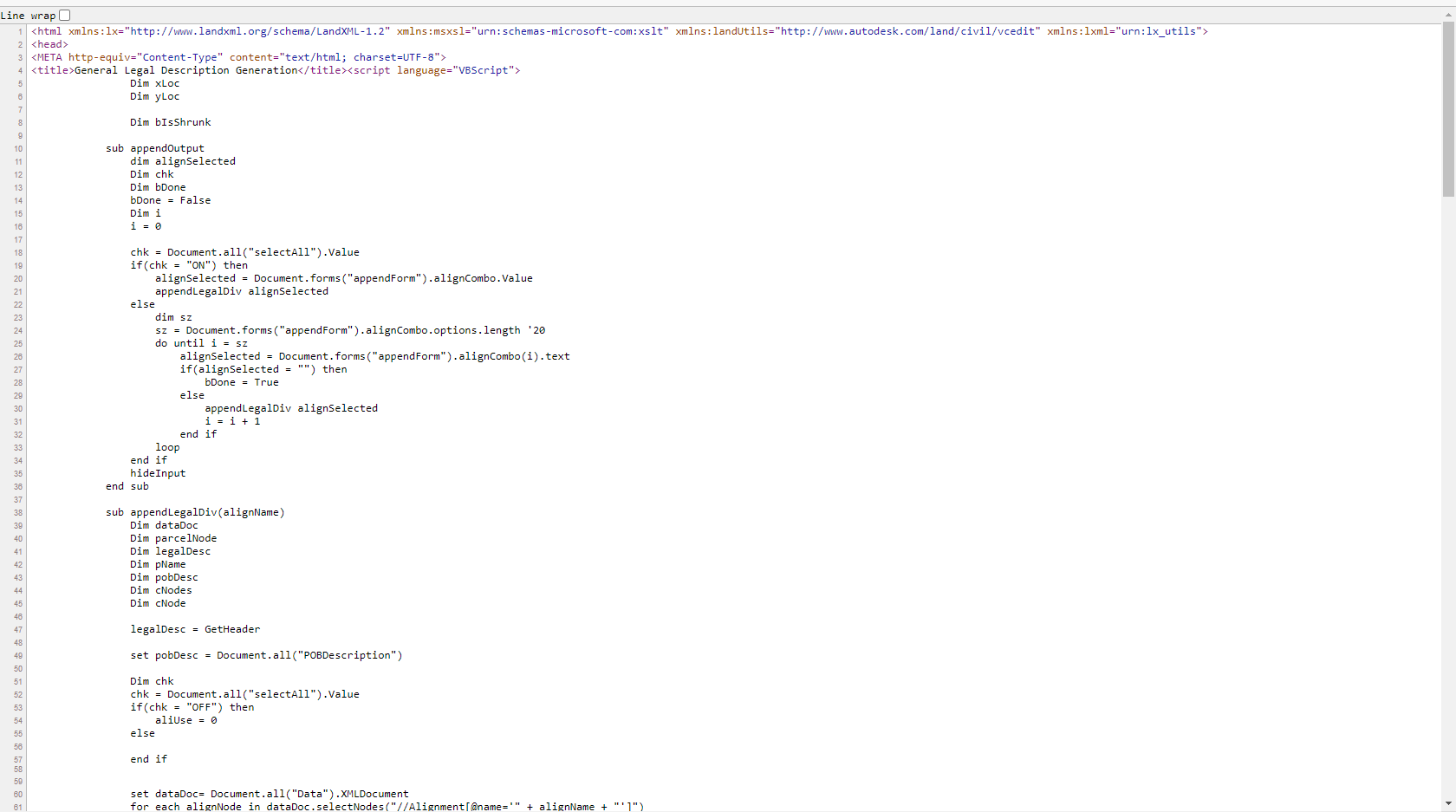
Task: Click line number 10 beside appendOutput sub
Action: point(17,148)
